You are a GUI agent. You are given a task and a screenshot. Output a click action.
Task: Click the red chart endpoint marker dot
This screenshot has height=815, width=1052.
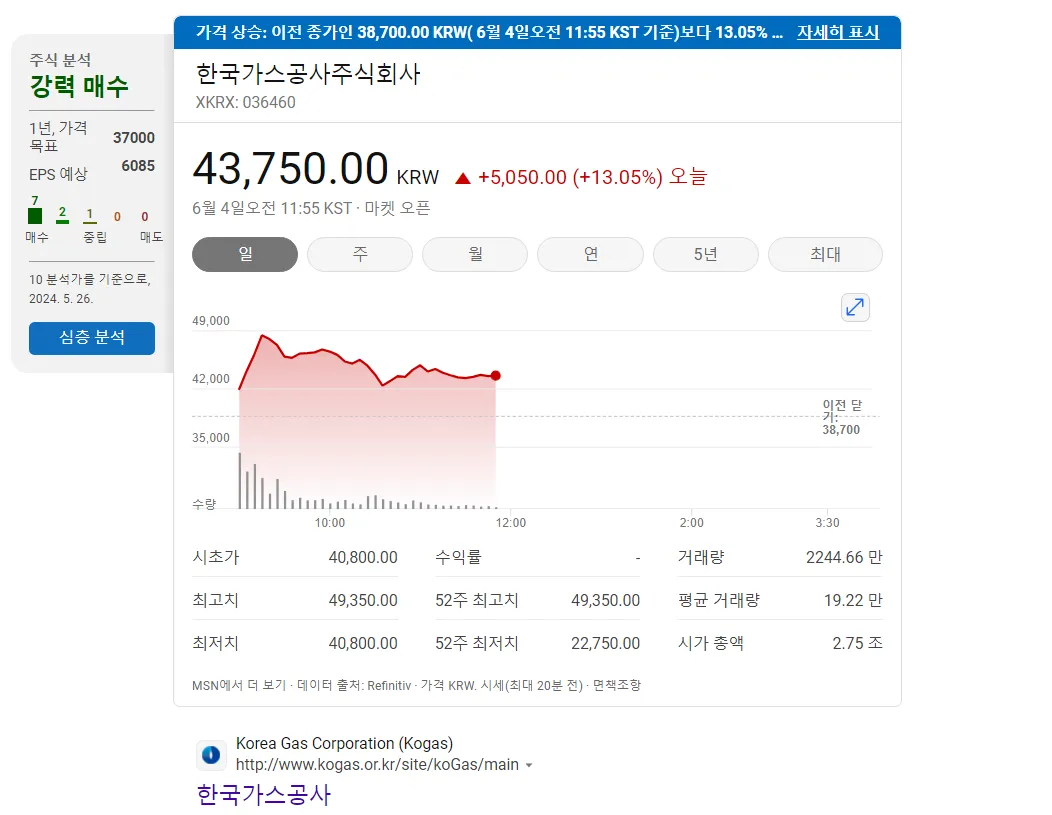[495, 376]
